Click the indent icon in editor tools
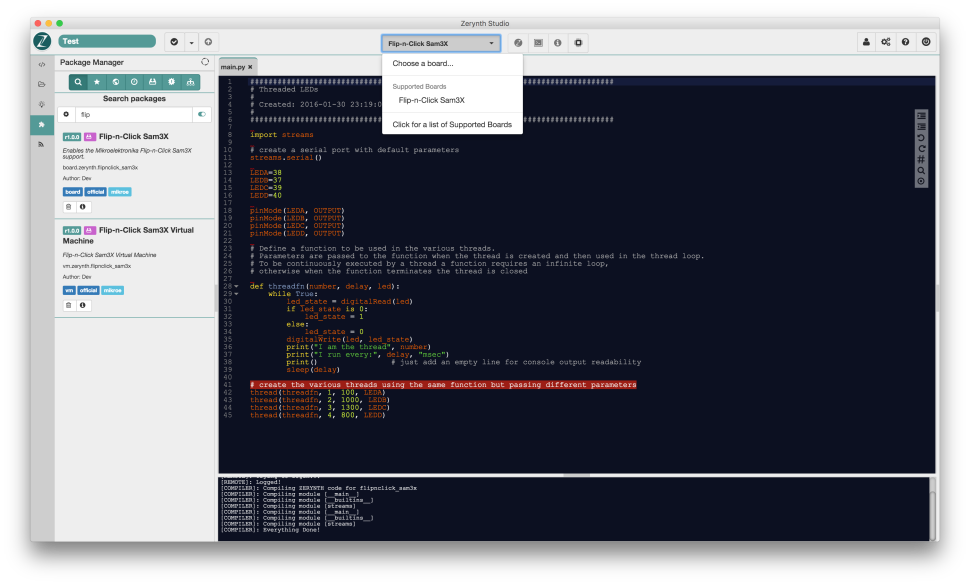The height and width of the screenshot is (585, 970). 921,116
